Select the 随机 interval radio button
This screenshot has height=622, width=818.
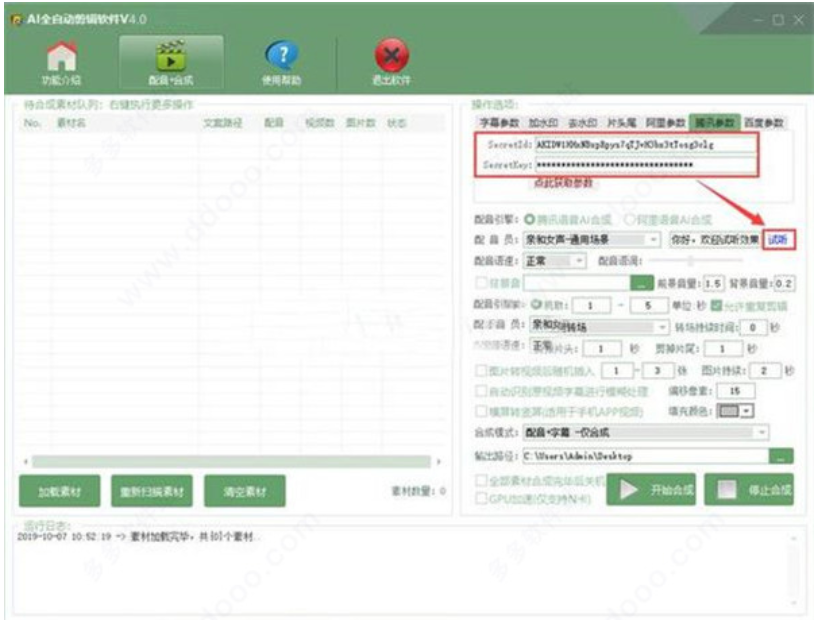[536, 304]
